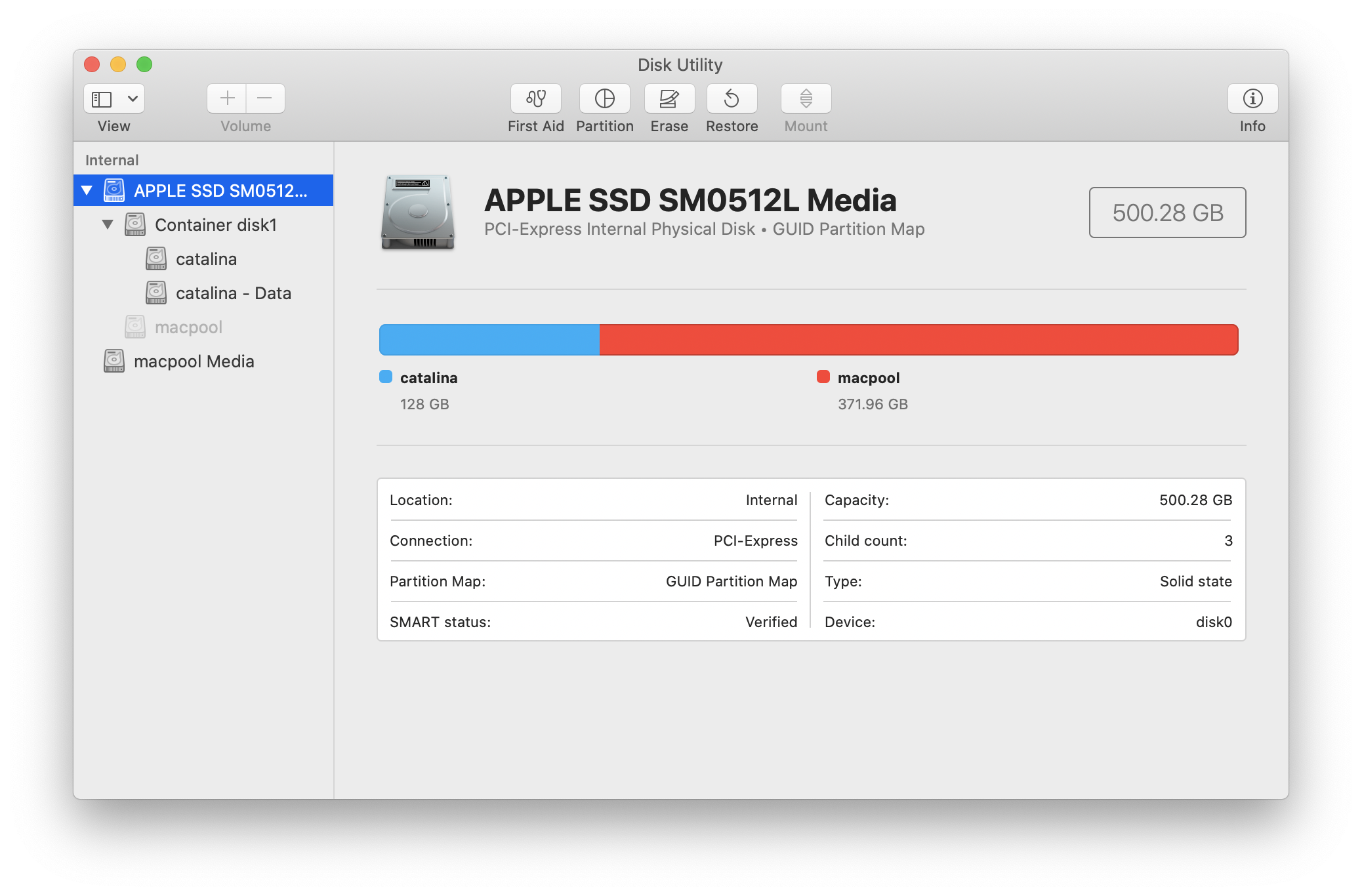Viewport: 1362px width, 896px height.
Task: Click the Mount toolbar icon
Action: (x=806, y=98)
